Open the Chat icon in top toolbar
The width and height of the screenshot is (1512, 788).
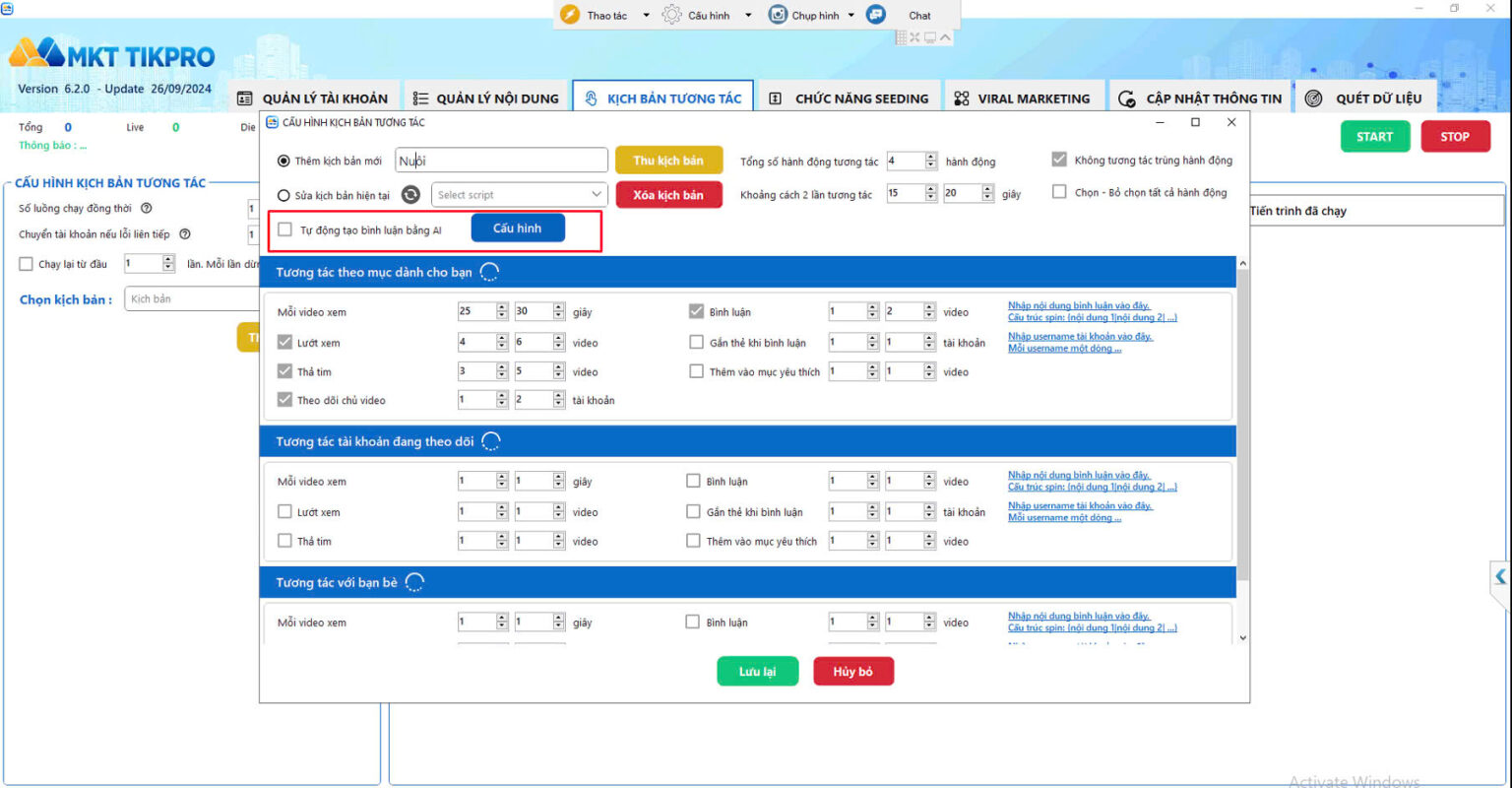tap(876, 15)
